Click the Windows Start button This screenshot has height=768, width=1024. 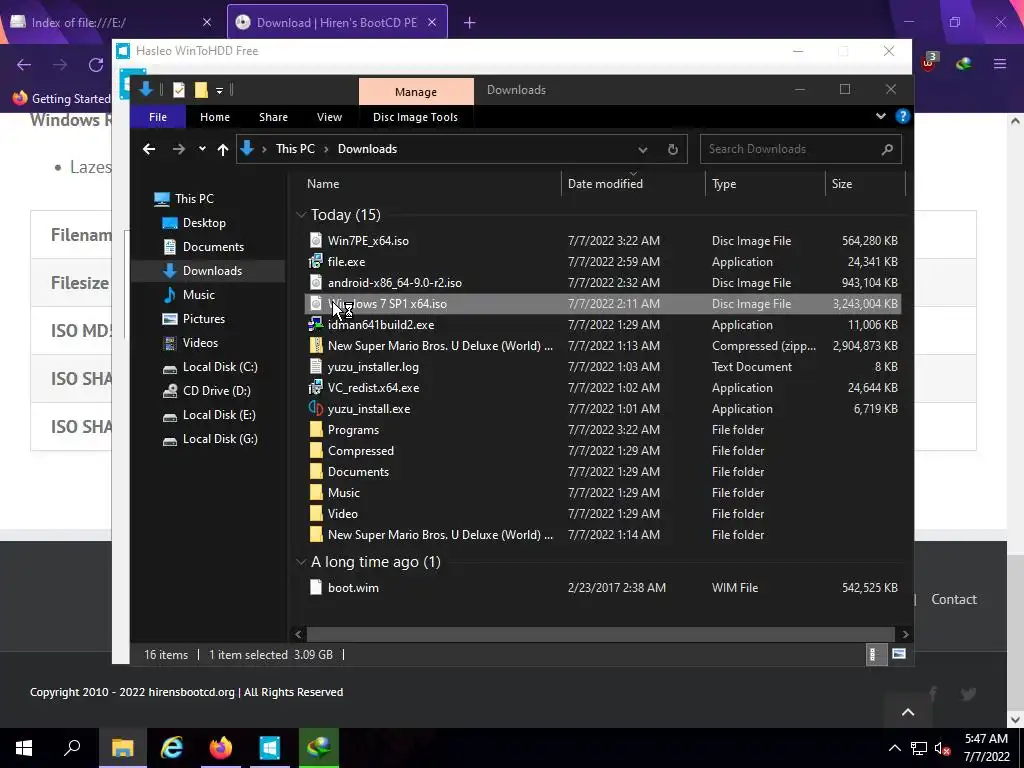24,748
